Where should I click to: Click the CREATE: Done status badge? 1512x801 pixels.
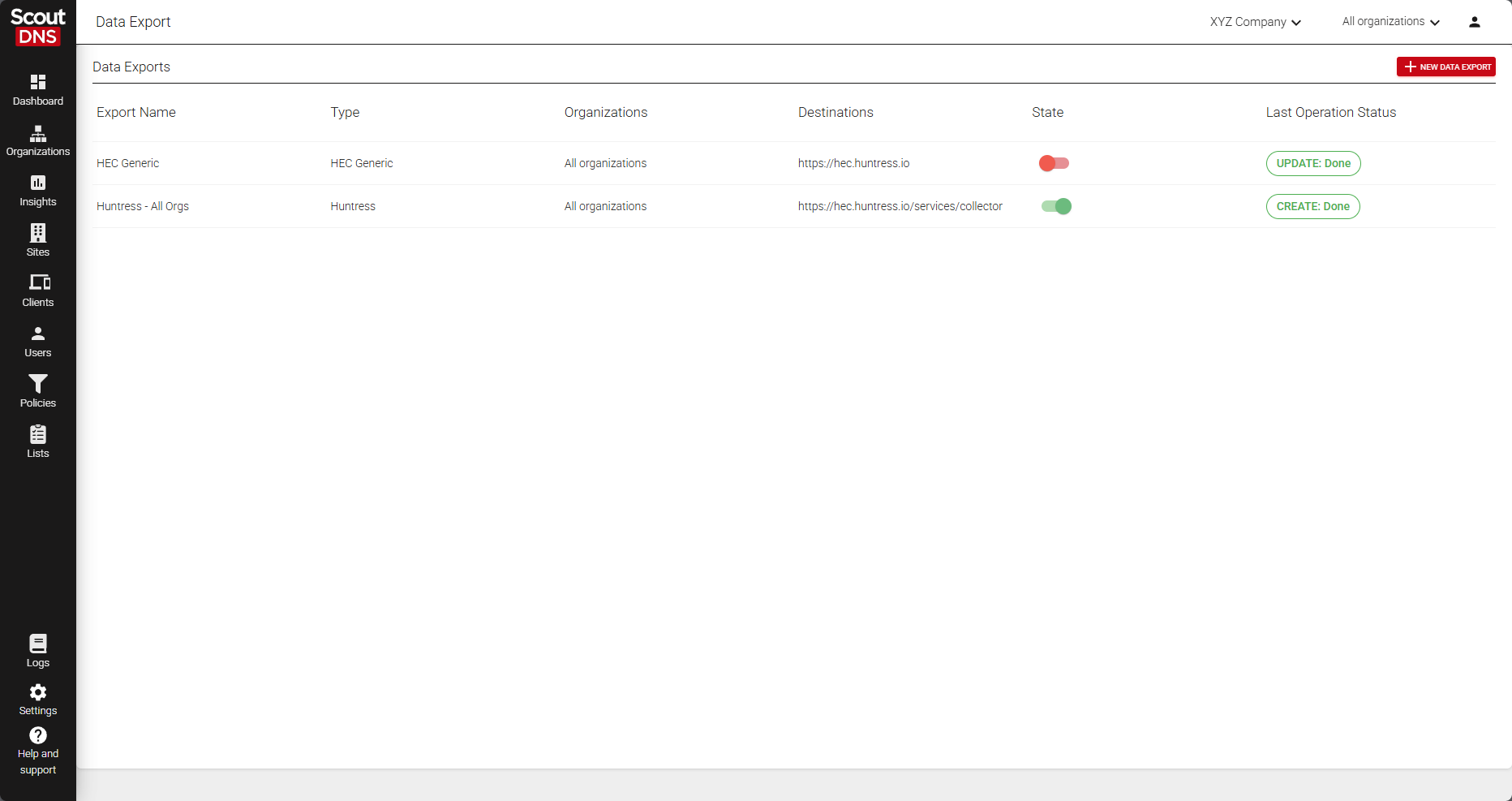pyautogui.click(x=1312, y=206)
